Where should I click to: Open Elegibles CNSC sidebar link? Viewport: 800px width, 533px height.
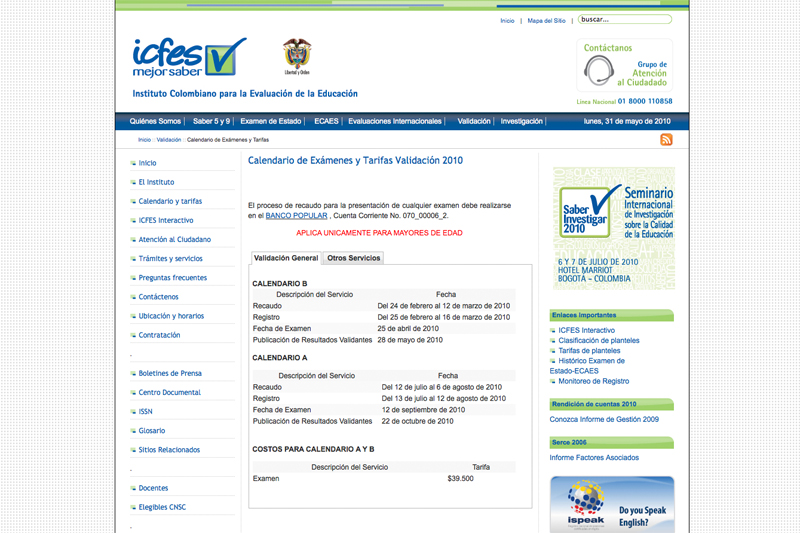tap(162, 507)
